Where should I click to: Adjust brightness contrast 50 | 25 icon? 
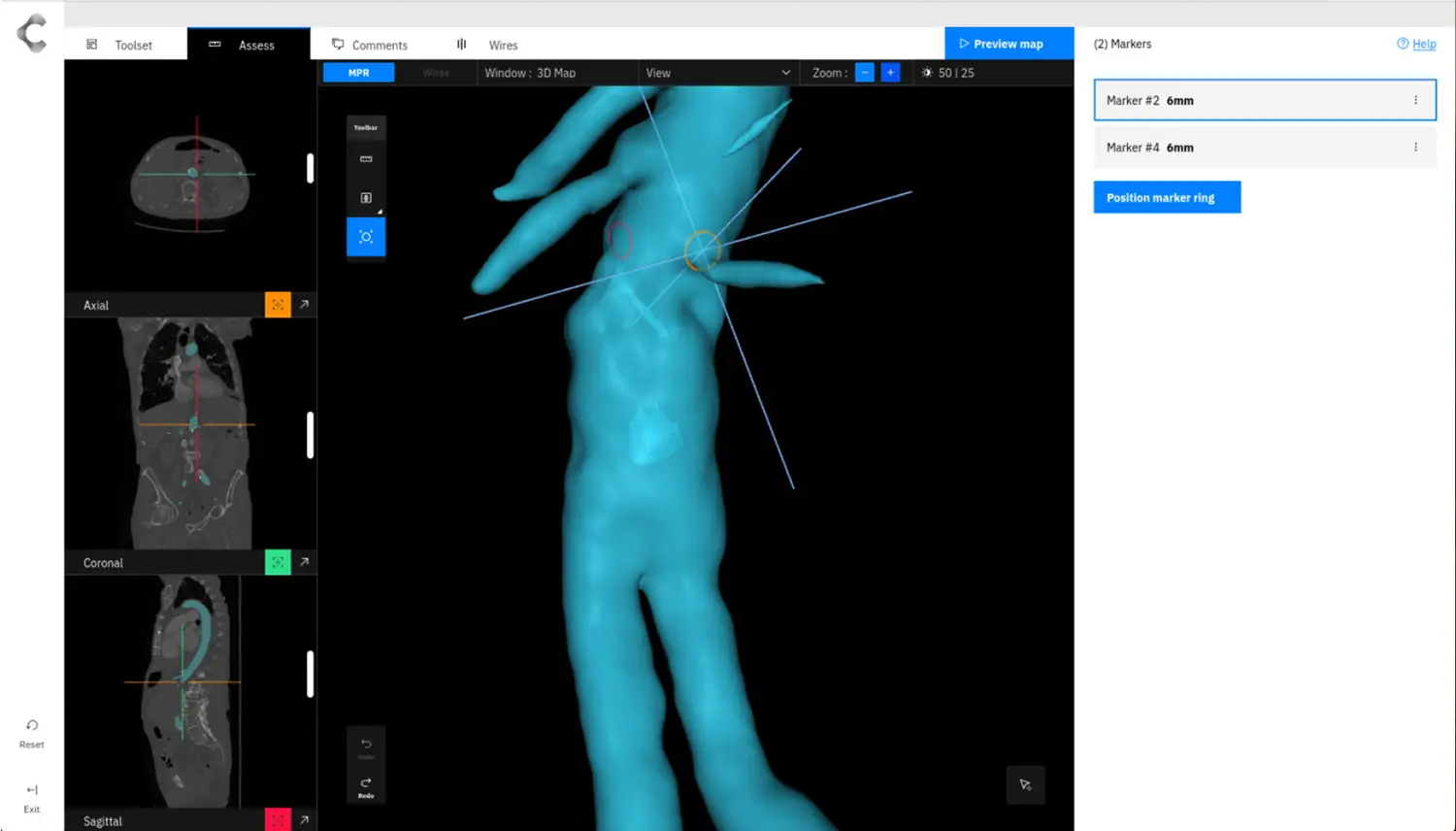(x=927, y=73)
